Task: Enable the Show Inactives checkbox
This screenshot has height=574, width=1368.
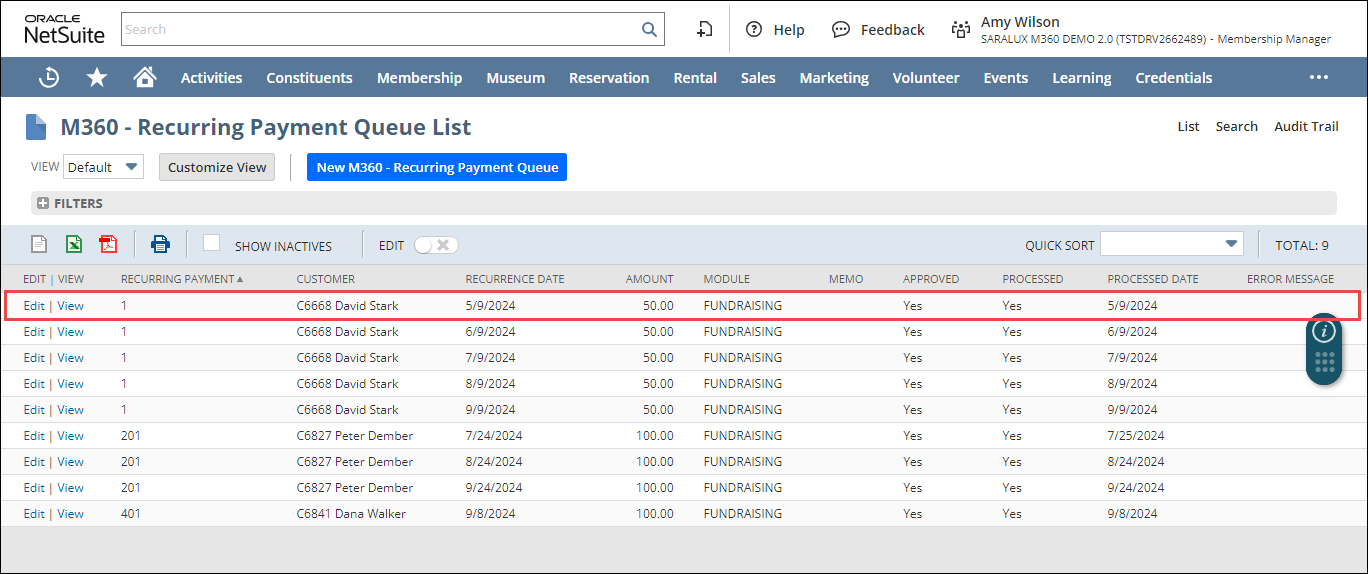Action: pos(211,243)
